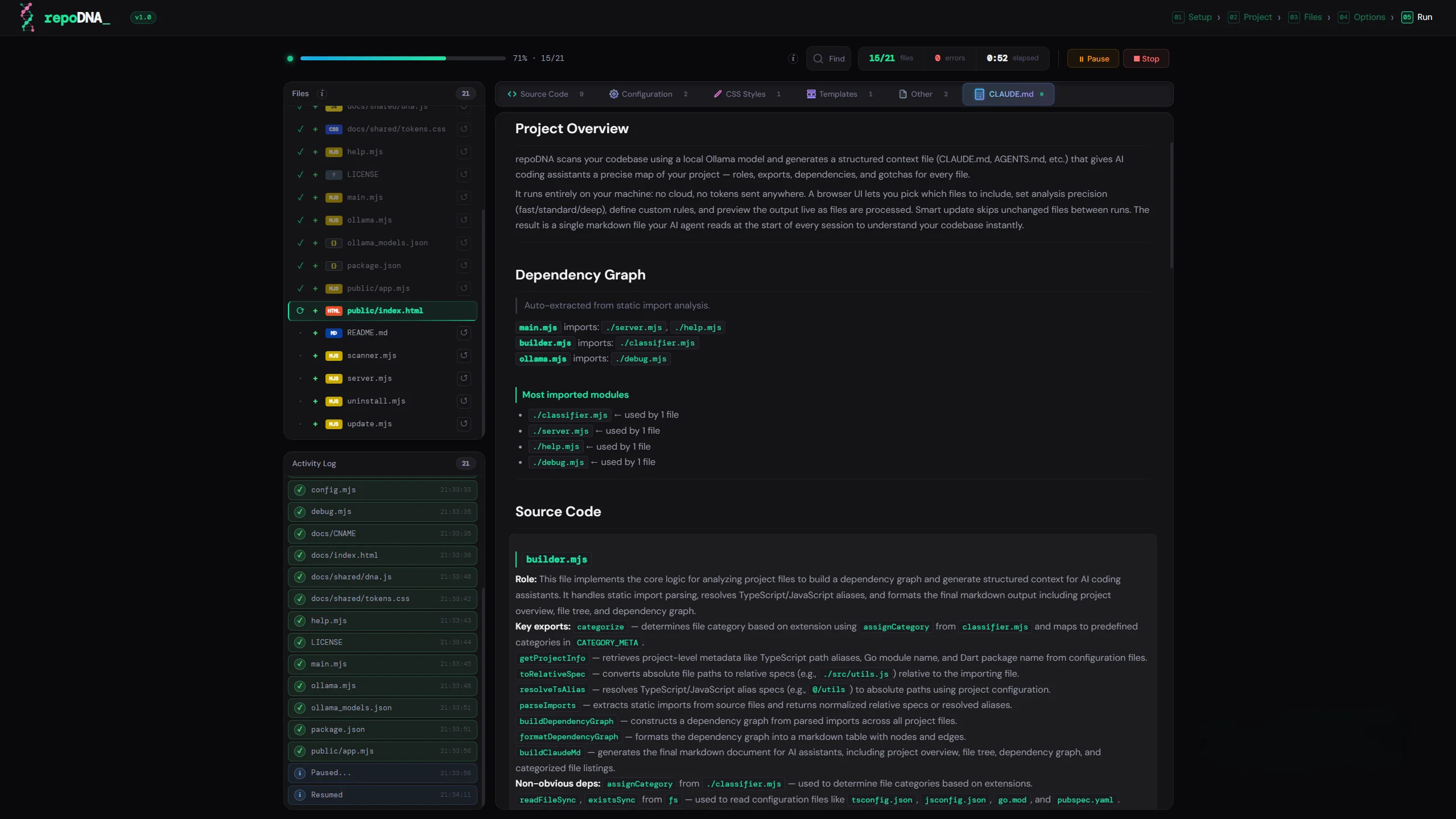Click the refresh icon on package.json row

pyautogui.click(x=464, y=266)
